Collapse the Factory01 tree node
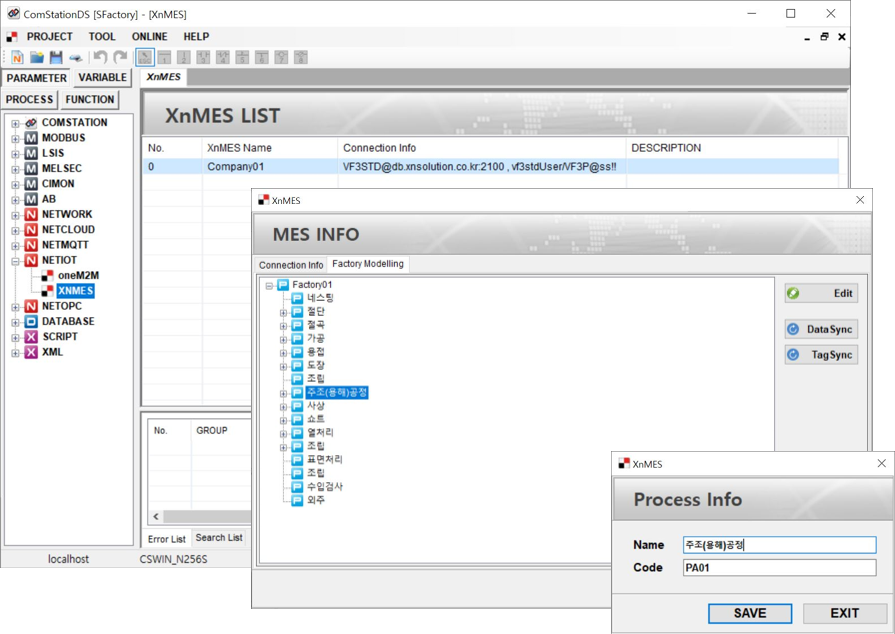895x634 pixels. pyautogui.click(x=269, y=286)
